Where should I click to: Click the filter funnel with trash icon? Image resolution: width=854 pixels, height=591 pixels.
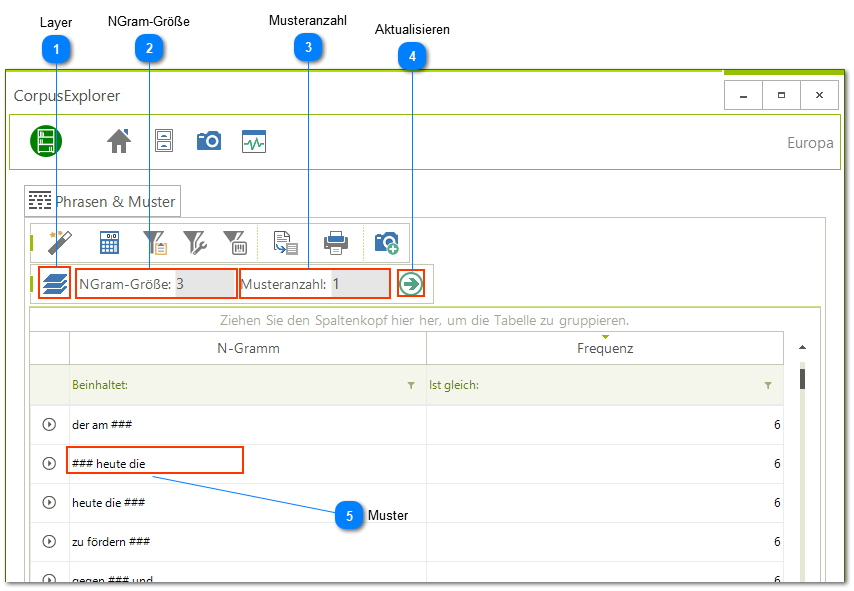(235, 242)
